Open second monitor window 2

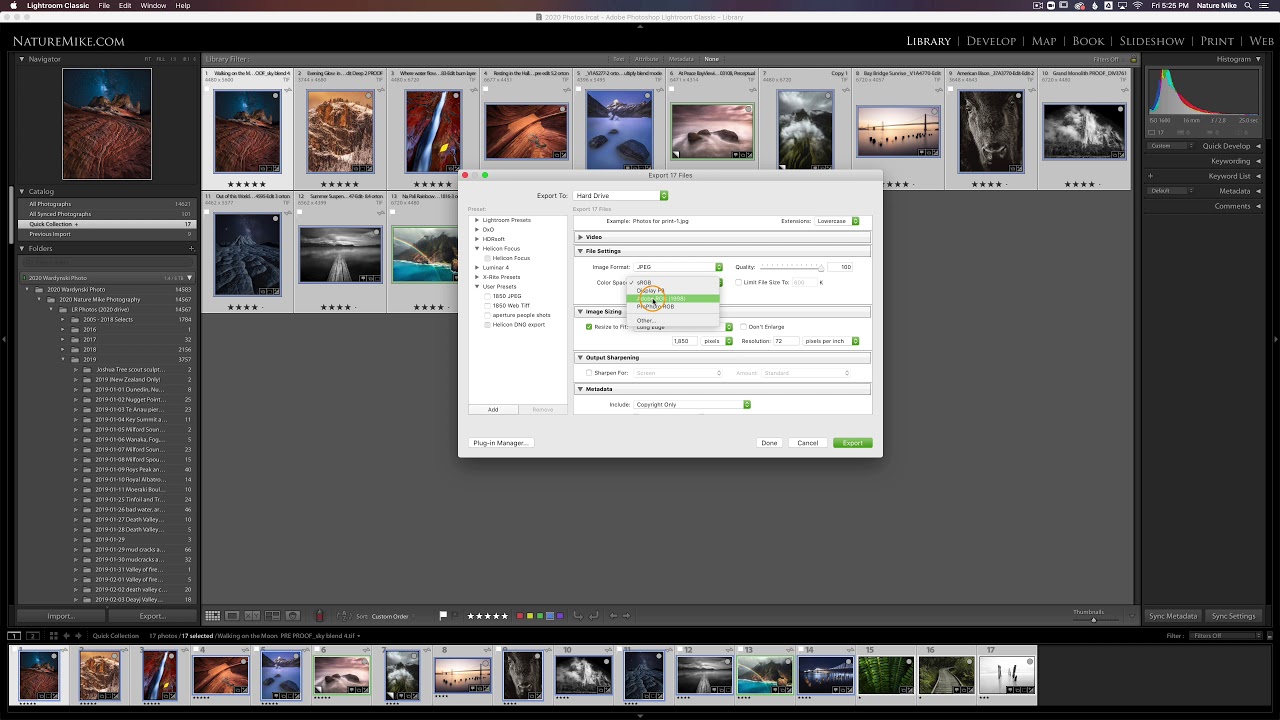tap(32, 636)
